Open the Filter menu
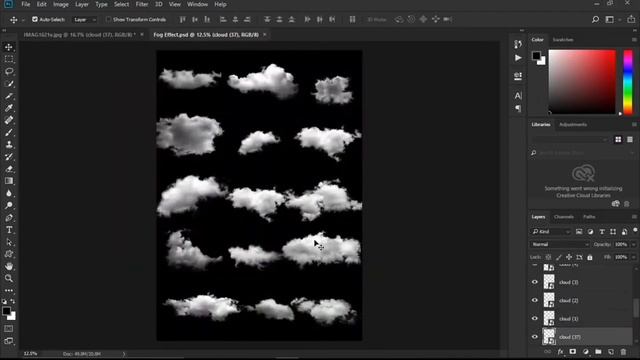Viewport: 640px width, 360px height. coord(142,4)
